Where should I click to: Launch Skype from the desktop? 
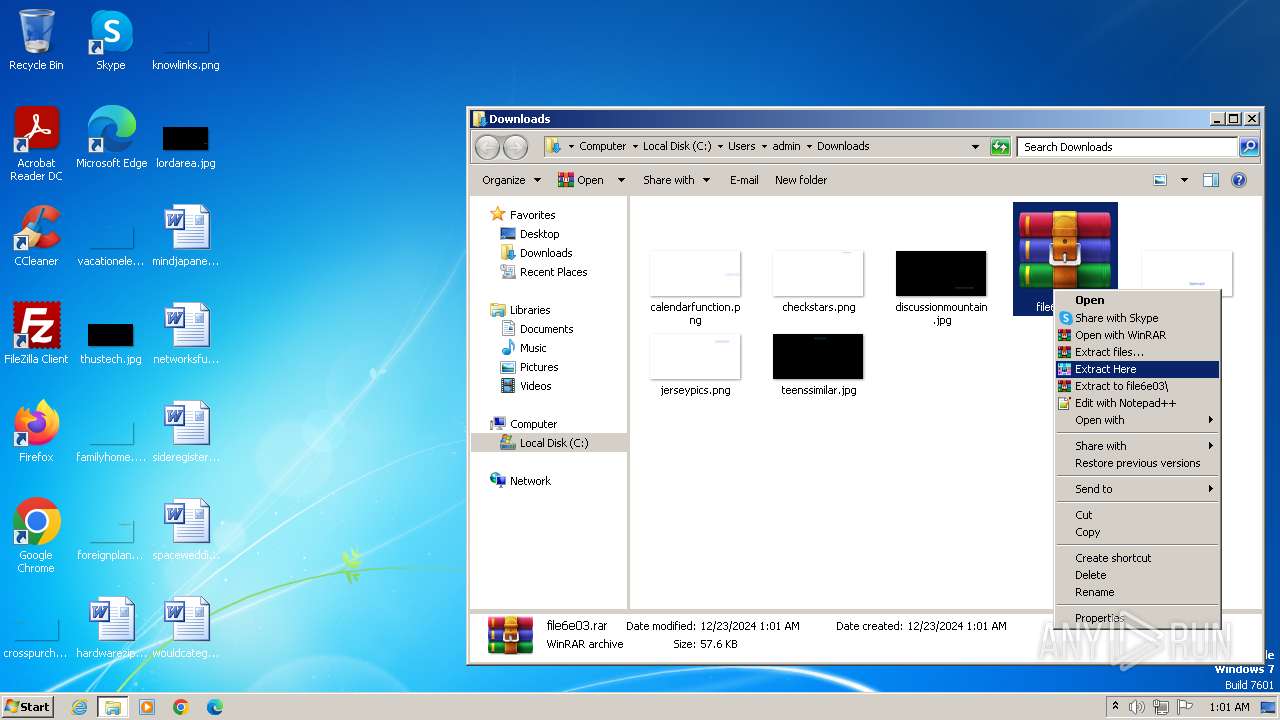coord(110,40)
